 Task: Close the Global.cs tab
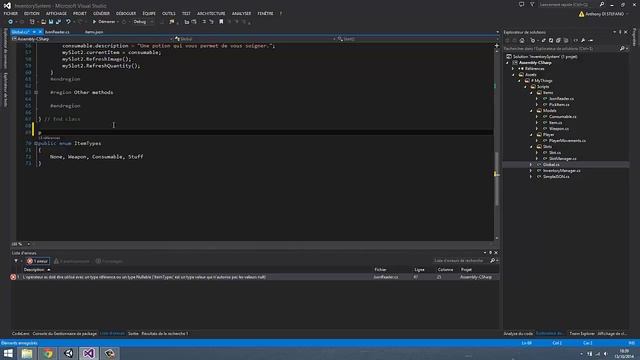pyautogui.click(x=40, y=32)
